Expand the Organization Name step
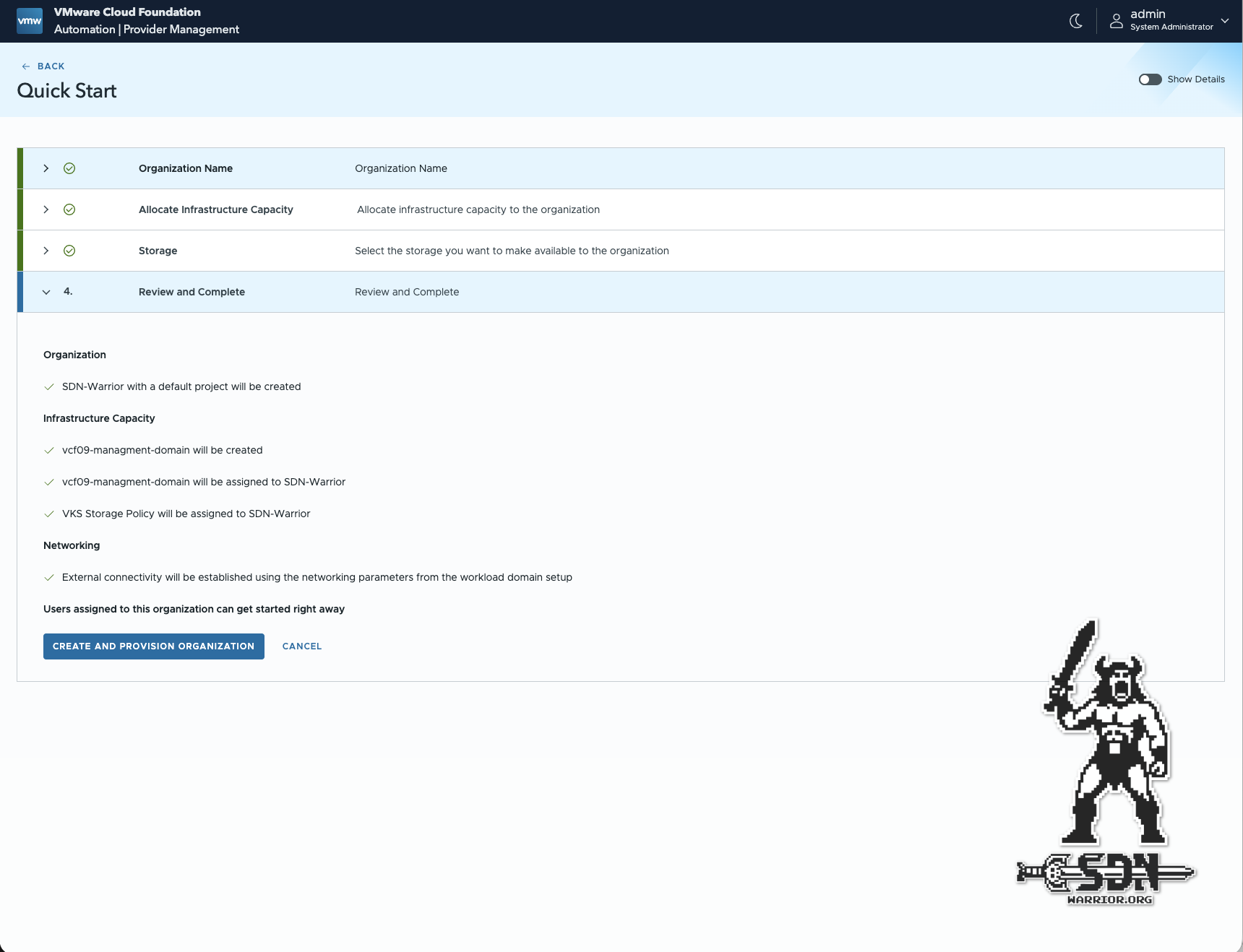The width and height of the screenshot is (1243, 952). point(46,168)
